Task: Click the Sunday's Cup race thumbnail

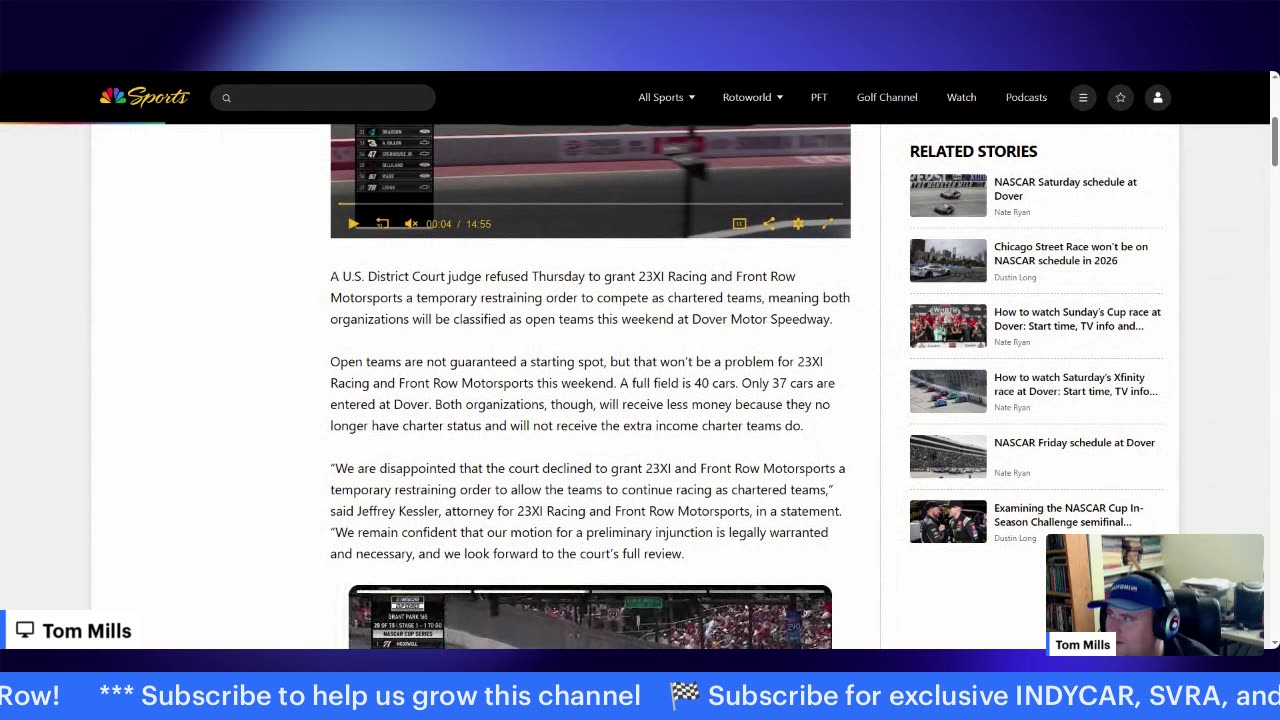Action: [948, 326]
